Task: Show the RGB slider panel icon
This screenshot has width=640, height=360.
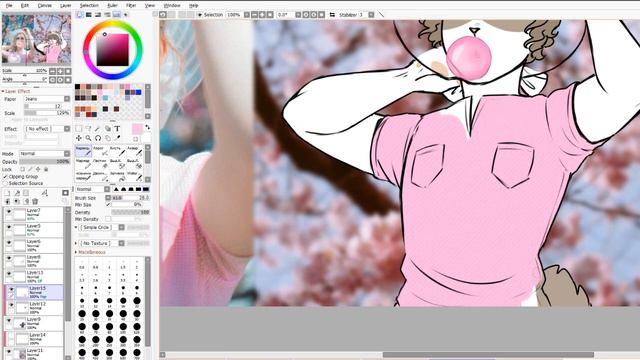Action: [89, 15]
